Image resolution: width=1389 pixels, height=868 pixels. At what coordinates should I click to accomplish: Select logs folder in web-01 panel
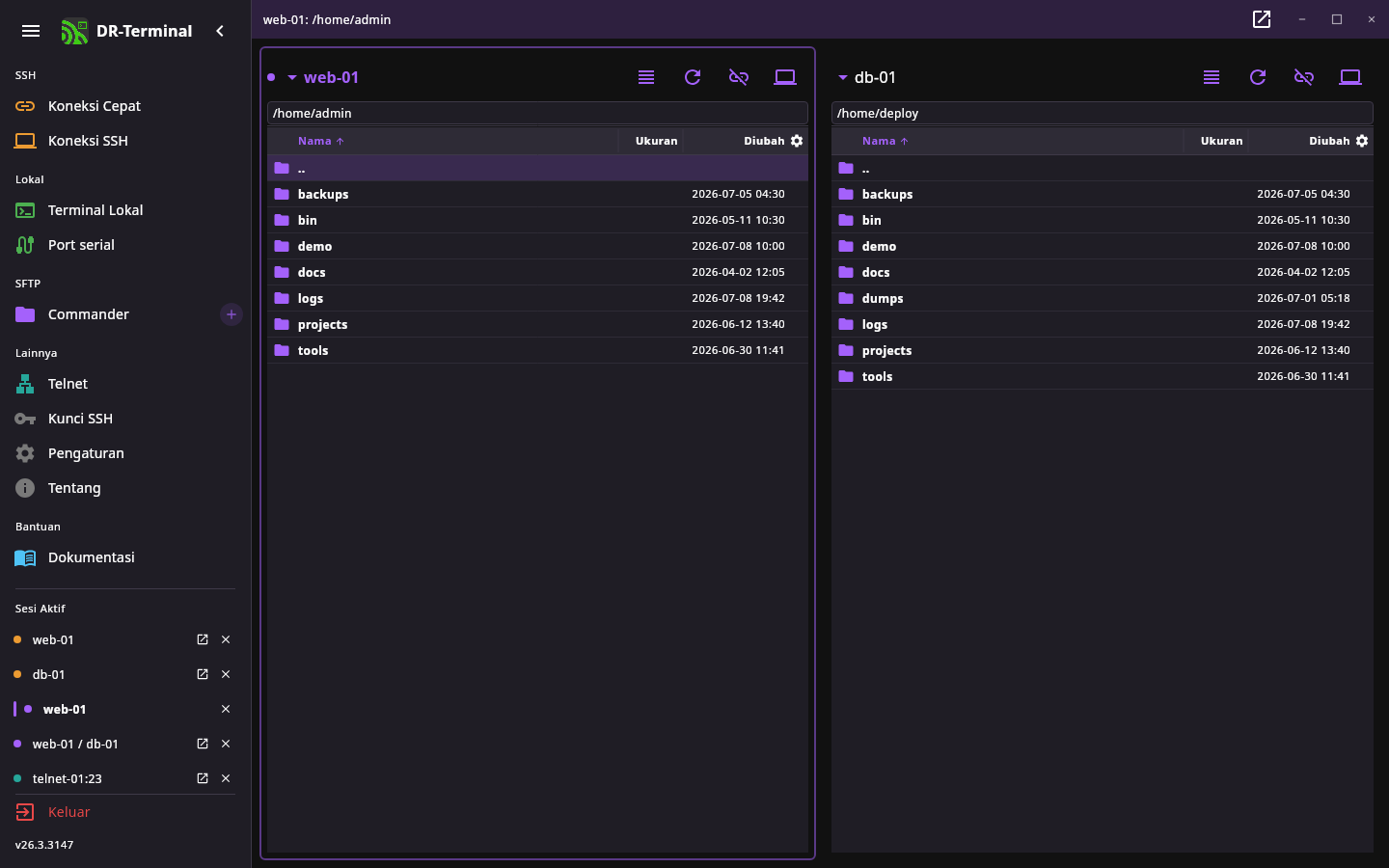537,298
